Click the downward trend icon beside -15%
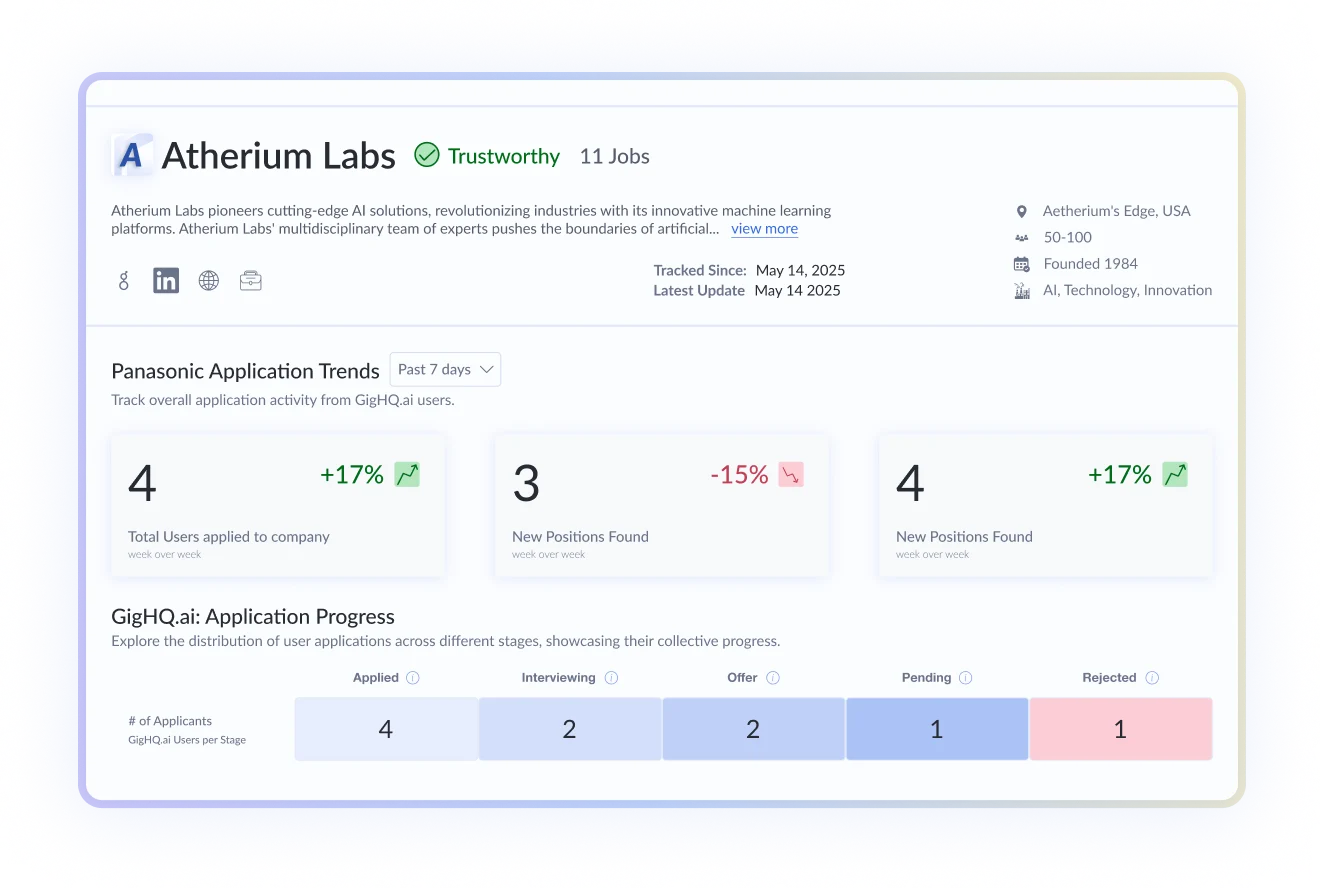1320x889 pixels. [791, 474]
